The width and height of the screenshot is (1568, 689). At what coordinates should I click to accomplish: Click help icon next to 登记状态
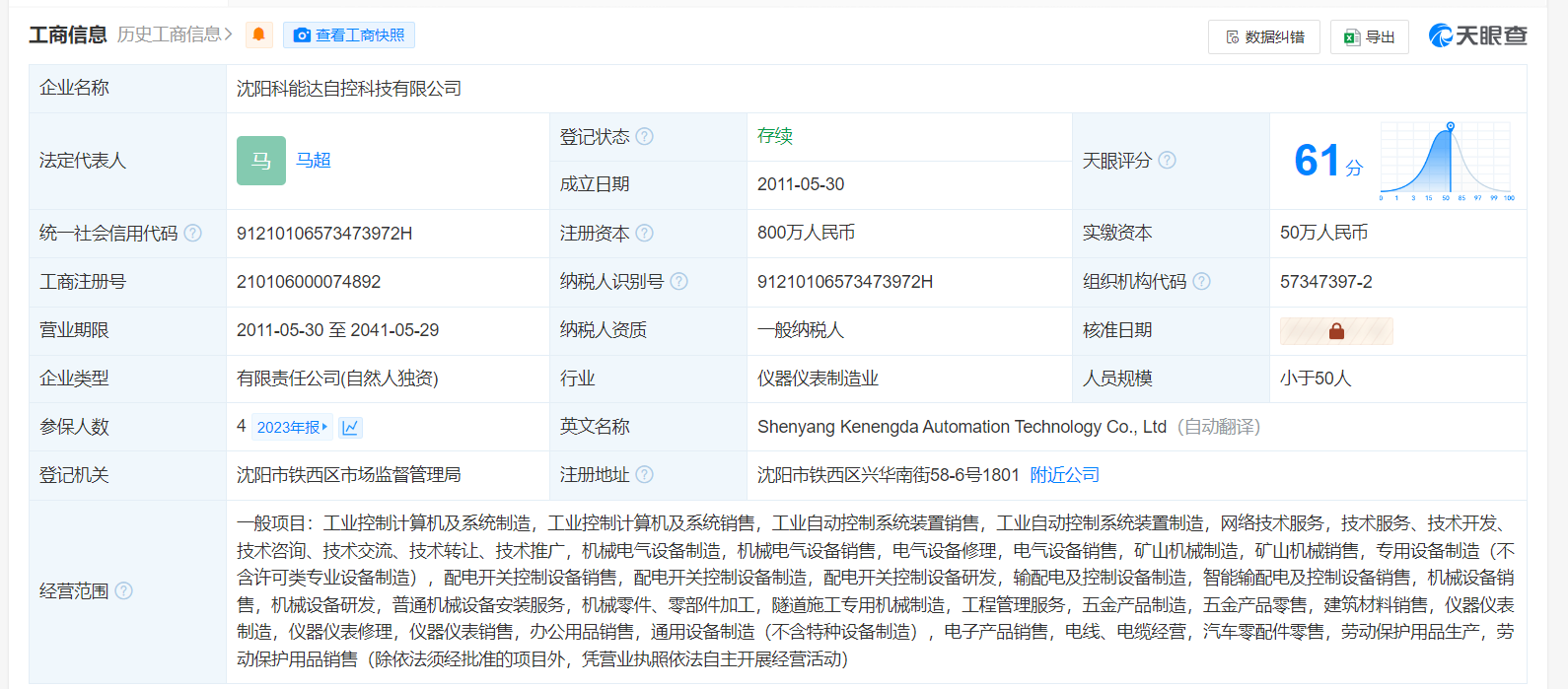644,137
